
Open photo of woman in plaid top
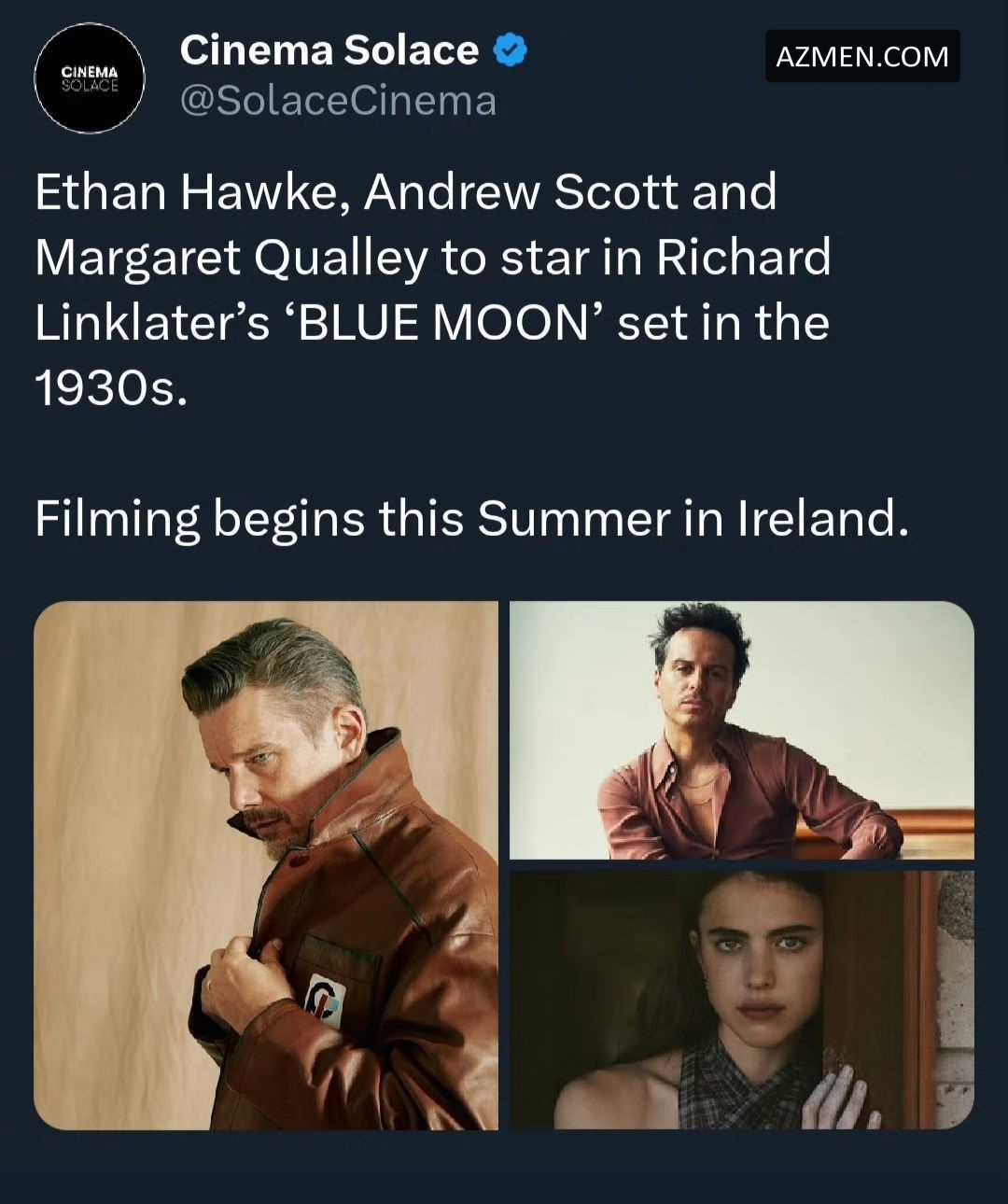tap(741, 1000)
